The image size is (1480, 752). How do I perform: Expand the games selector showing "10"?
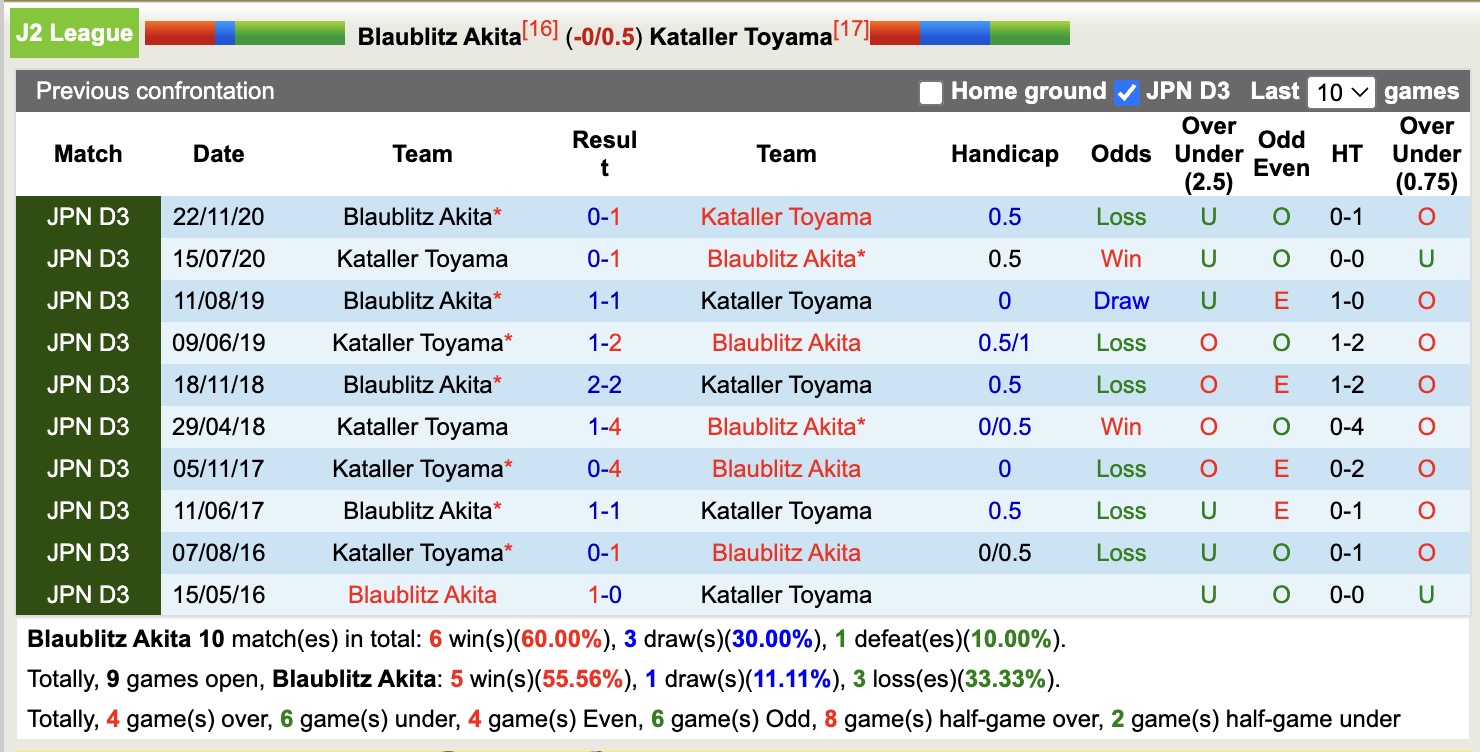1341,91
